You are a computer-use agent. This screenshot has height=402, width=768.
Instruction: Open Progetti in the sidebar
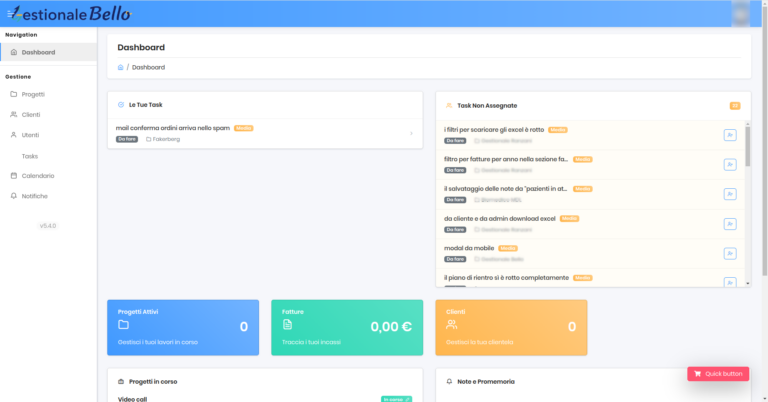[x=32, y=94]
